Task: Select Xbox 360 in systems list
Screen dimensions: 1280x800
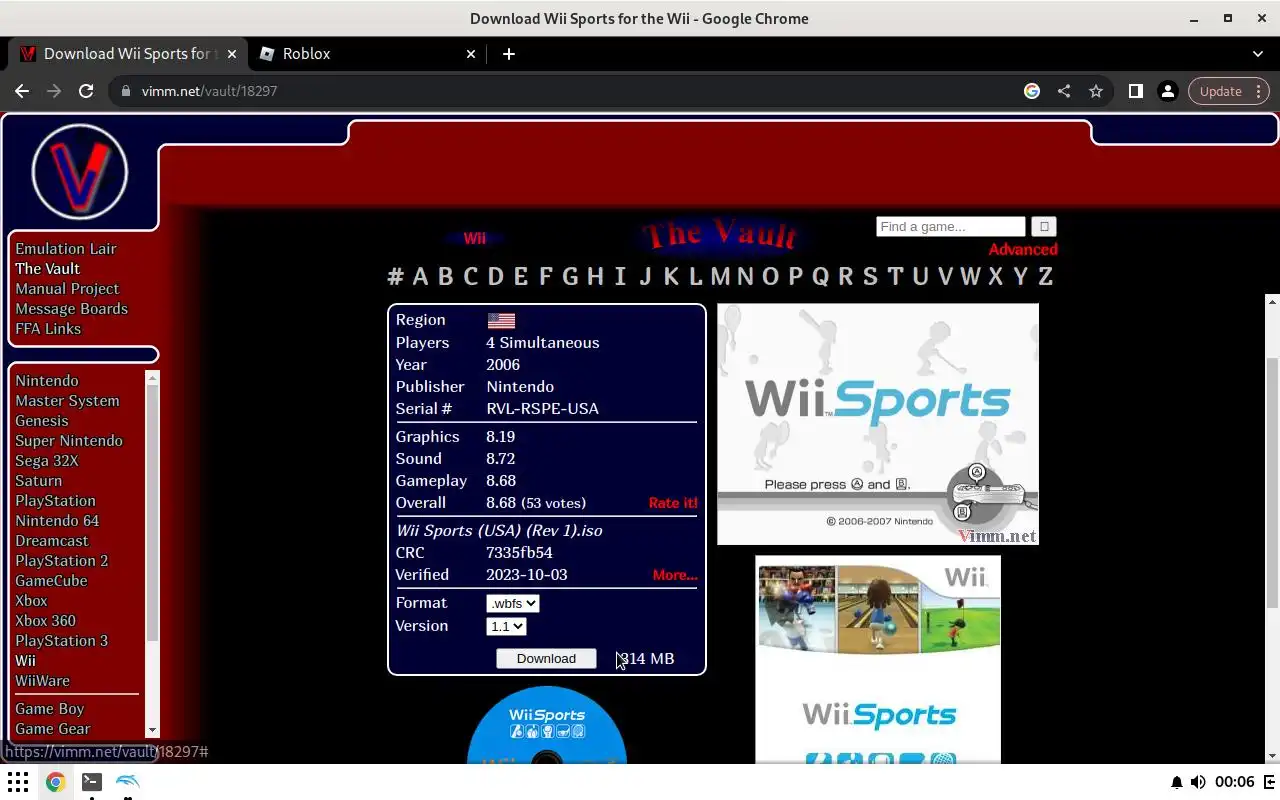Action: [45, 621]
